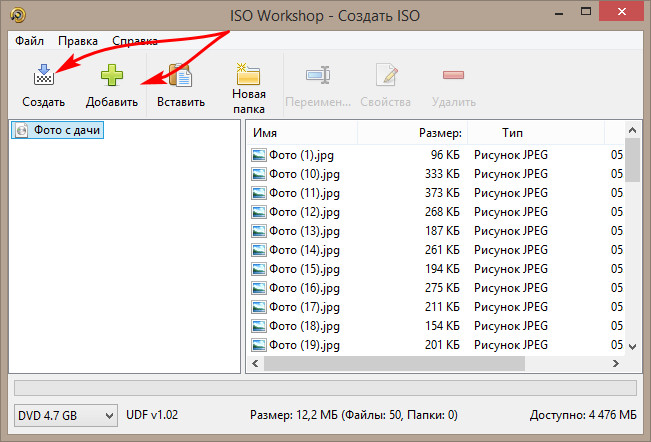Select the file name Фото (13).jpg

coord(304,231)
